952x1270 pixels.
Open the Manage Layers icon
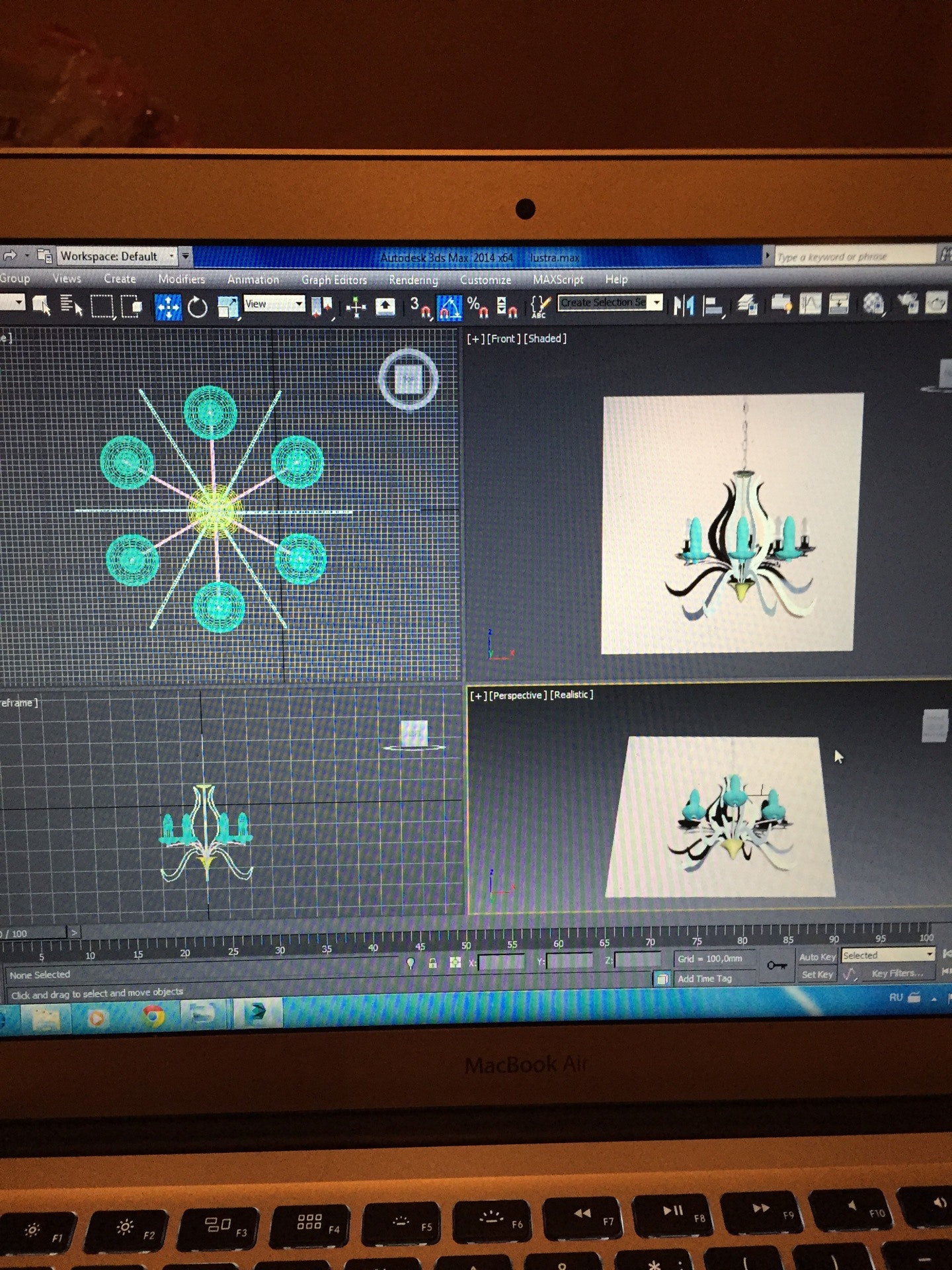pos(747,305)
